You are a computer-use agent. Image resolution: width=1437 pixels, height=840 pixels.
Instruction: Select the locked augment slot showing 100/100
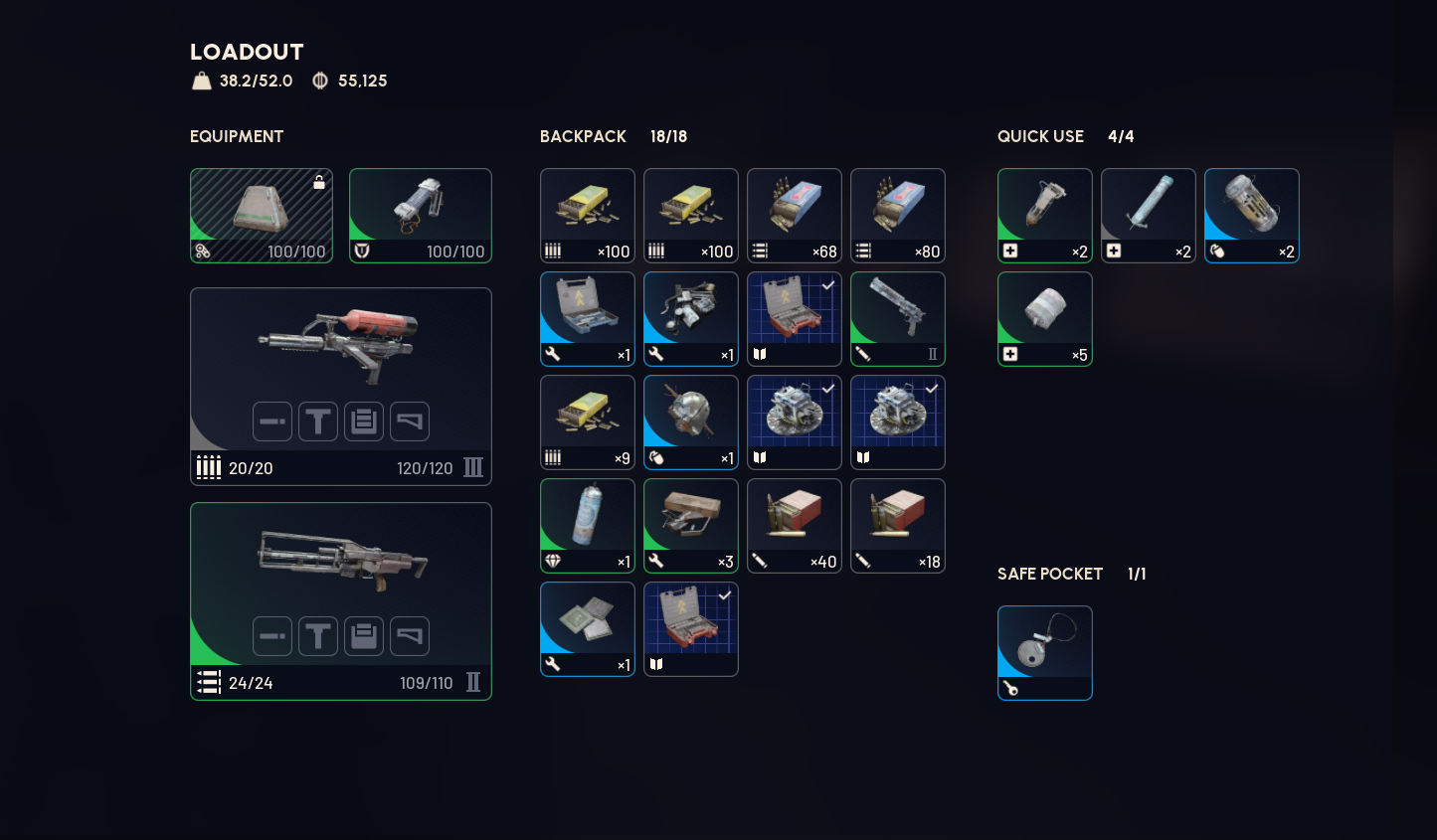point(262,216)
